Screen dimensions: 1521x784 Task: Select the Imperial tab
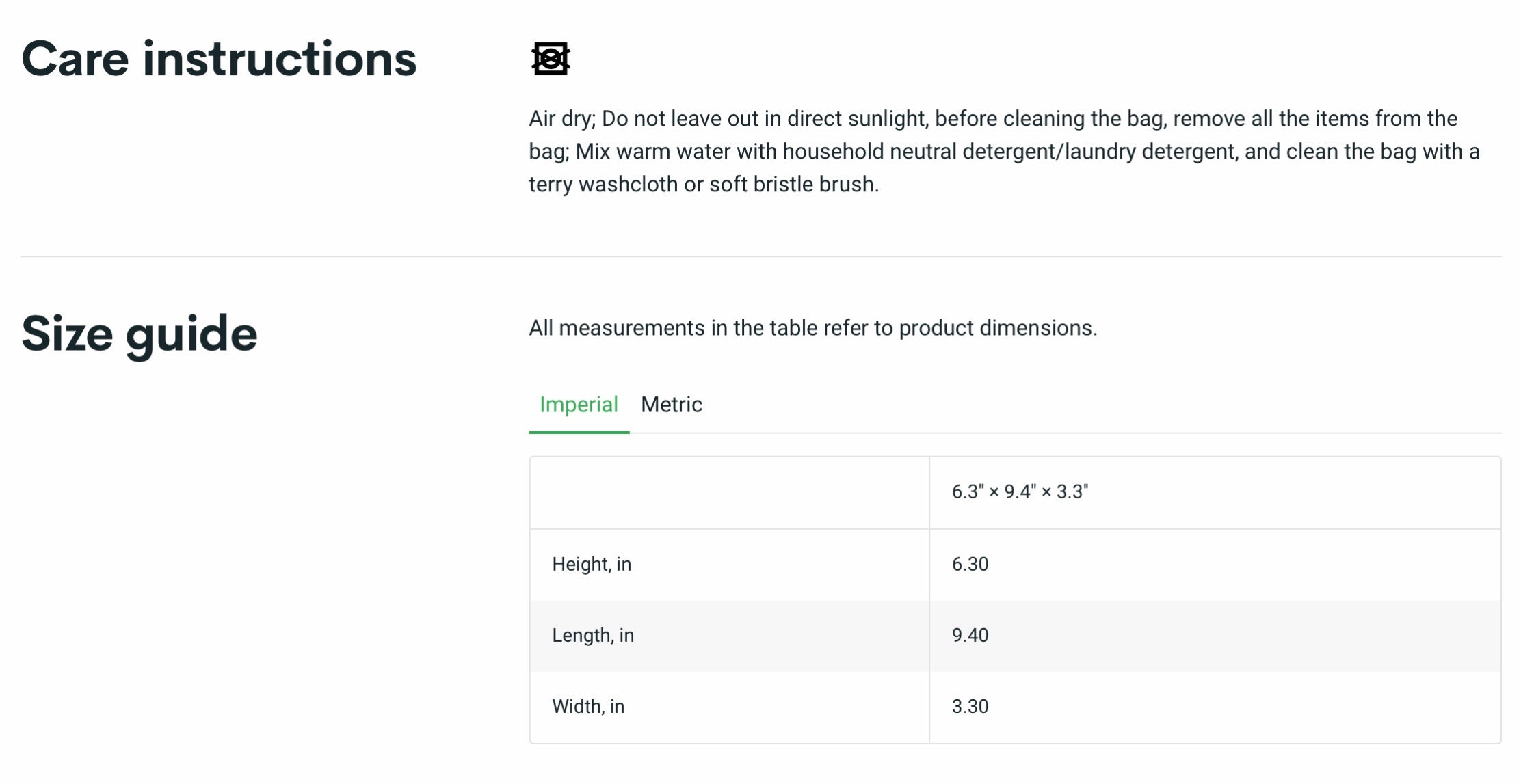click(x=579, y=405)
